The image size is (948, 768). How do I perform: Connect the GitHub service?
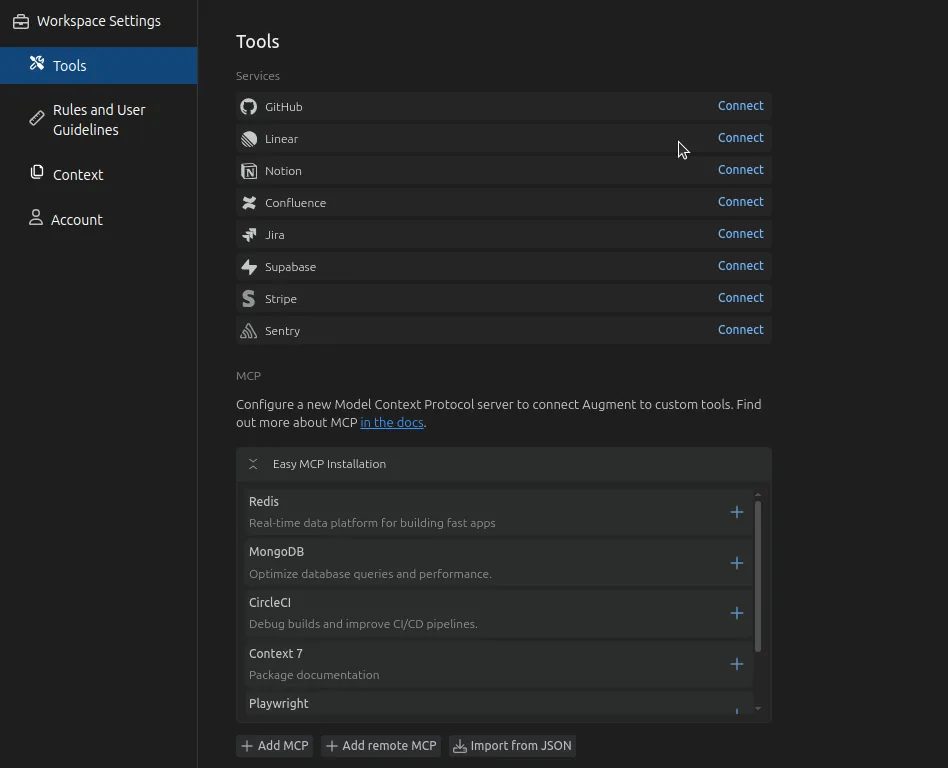741,106
